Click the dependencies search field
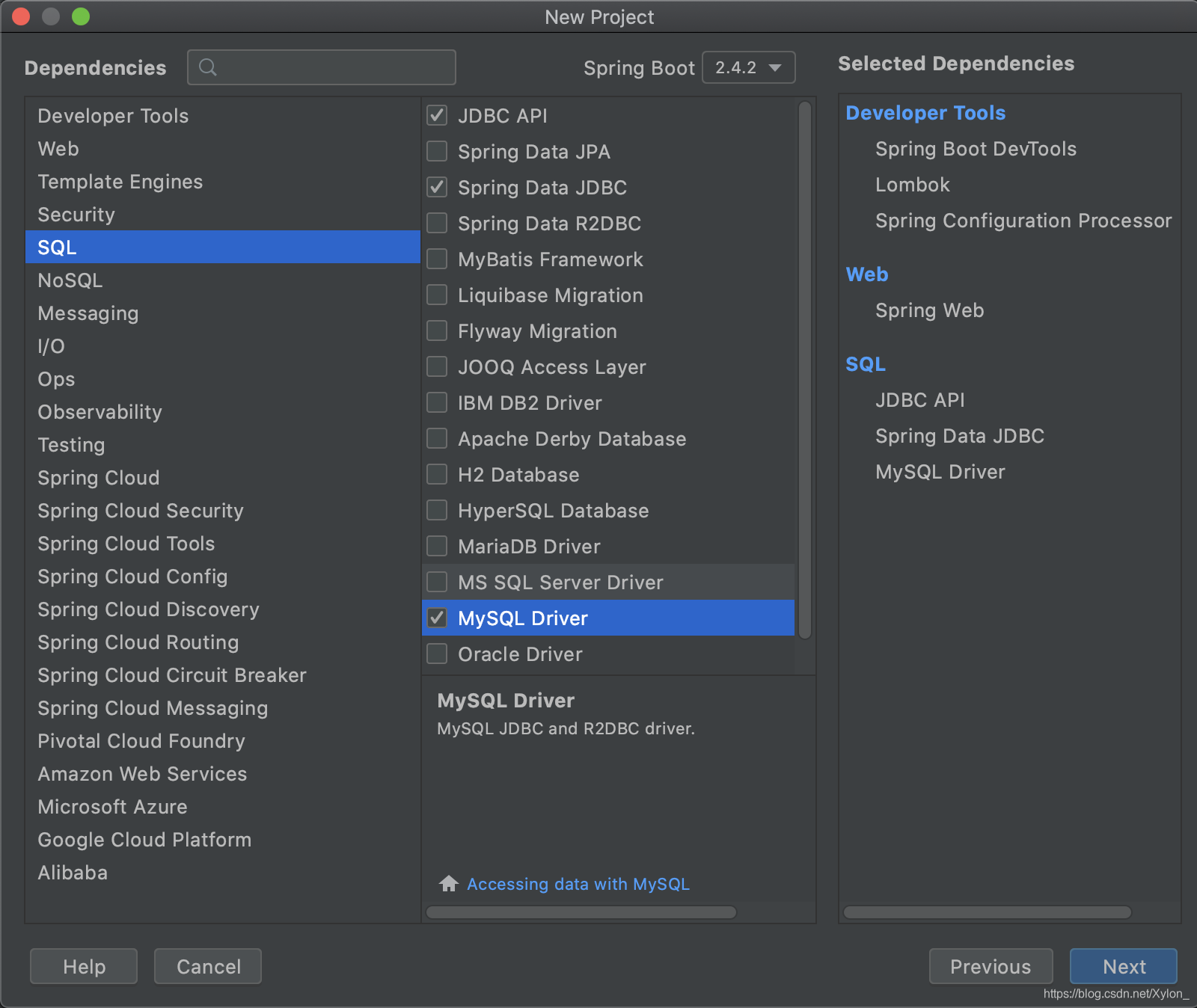Image resolution: width=1197 pixels, height=1008 pixels. [322, 67]
